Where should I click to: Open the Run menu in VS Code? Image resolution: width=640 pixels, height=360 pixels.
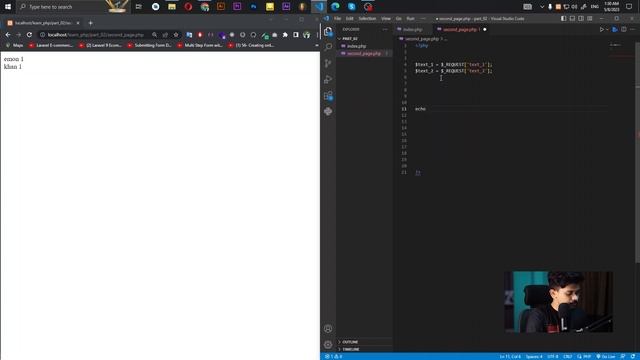pyautogui.click(x=410, y=18)
